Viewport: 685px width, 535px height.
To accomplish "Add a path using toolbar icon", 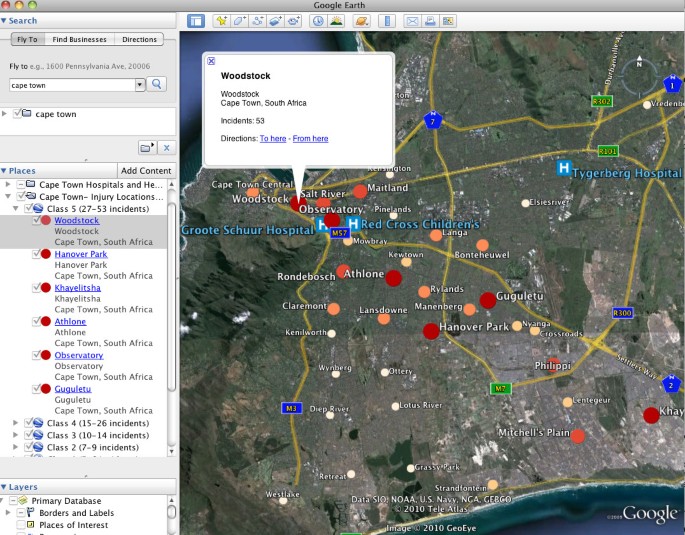I will (x=258, y=21).
